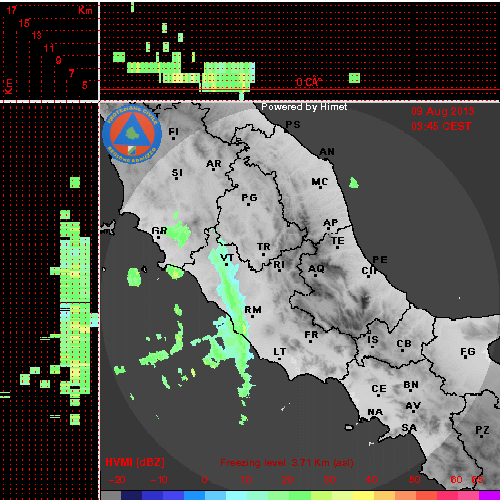The image size is (500, 500).
Task: Click the '-20' dBZ scale value
Action: point(117,480)
